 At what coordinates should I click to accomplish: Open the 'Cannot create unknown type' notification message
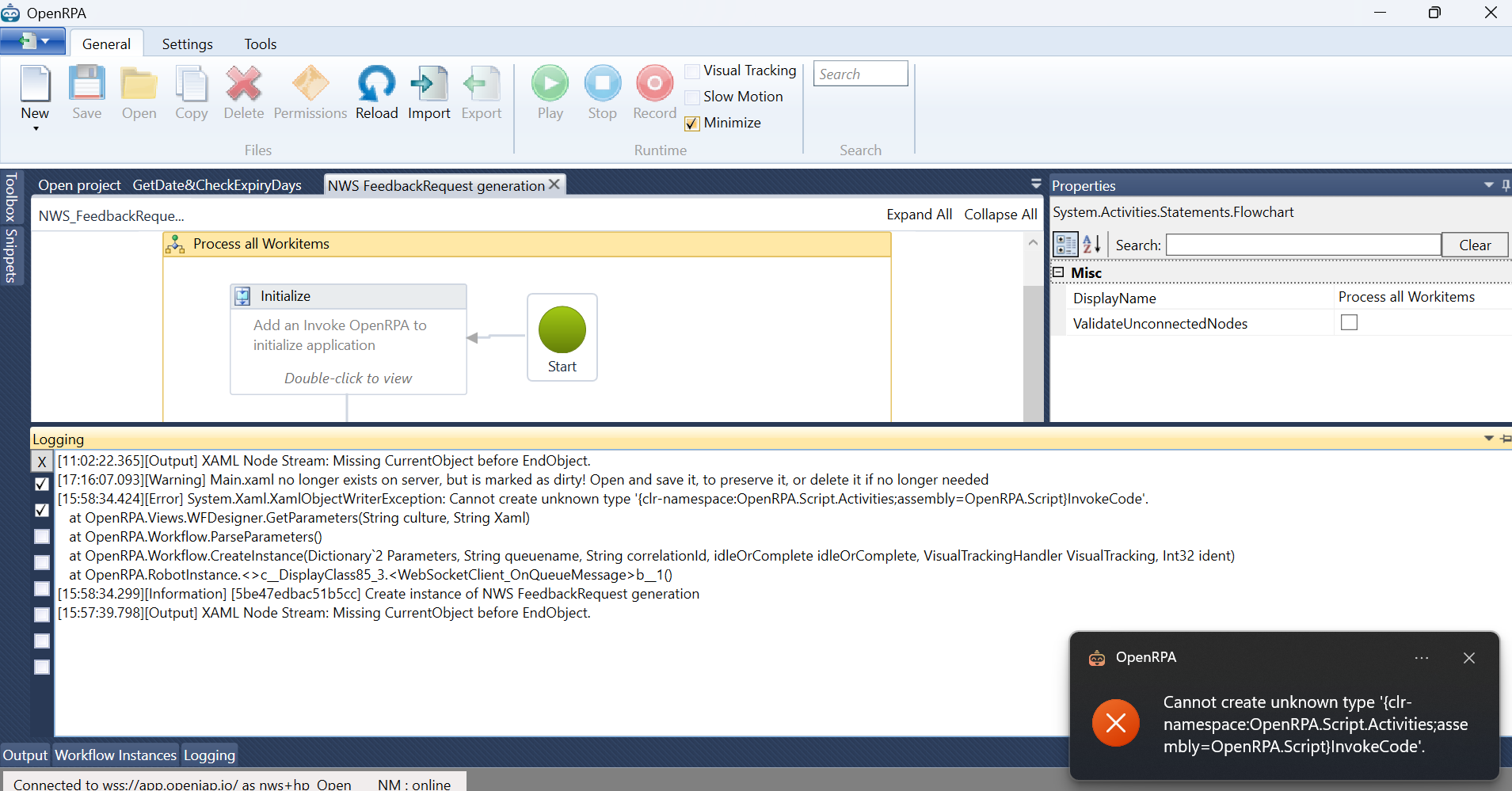[x=1316, y=724]
